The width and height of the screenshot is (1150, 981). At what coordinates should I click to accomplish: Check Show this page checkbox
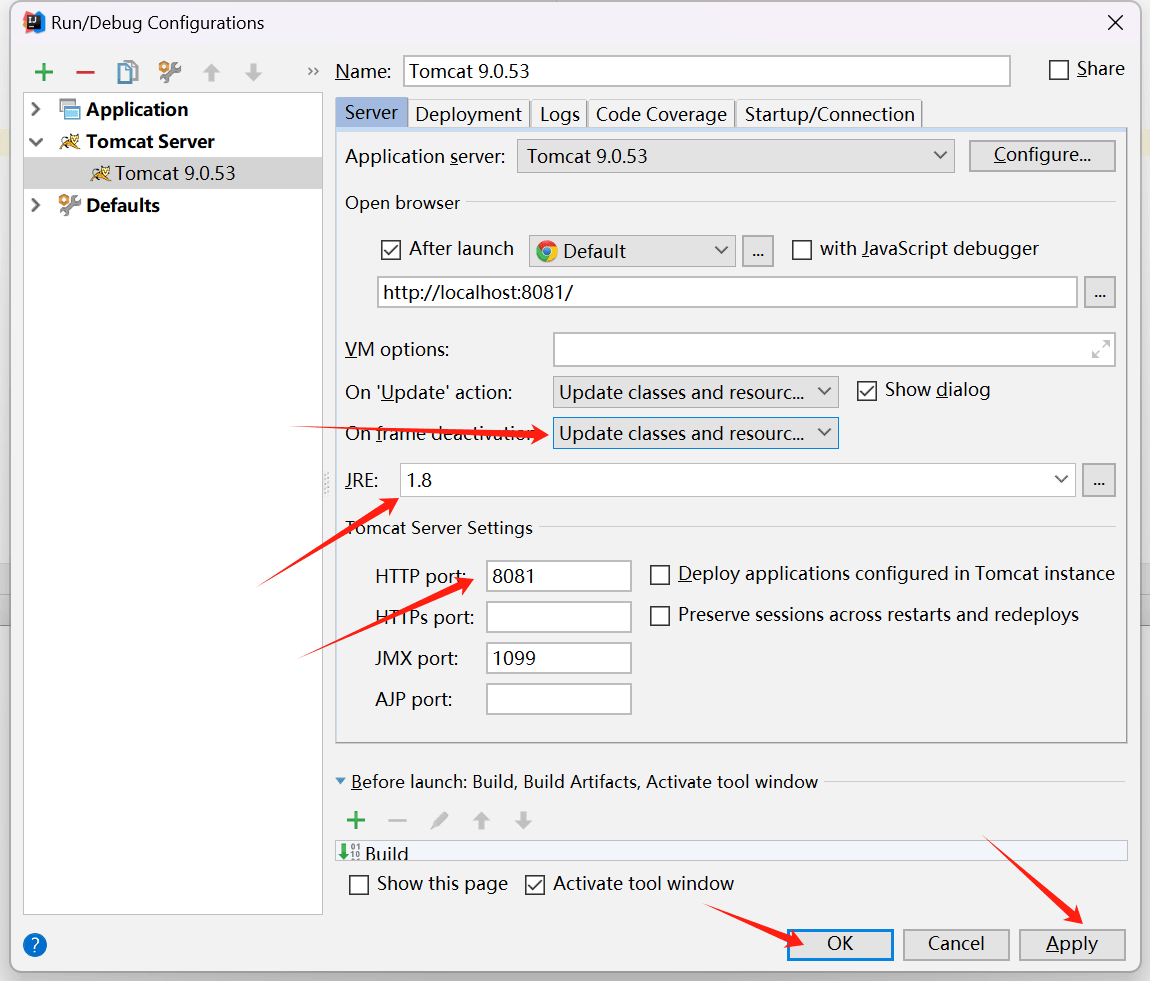[x=359, y=885]
